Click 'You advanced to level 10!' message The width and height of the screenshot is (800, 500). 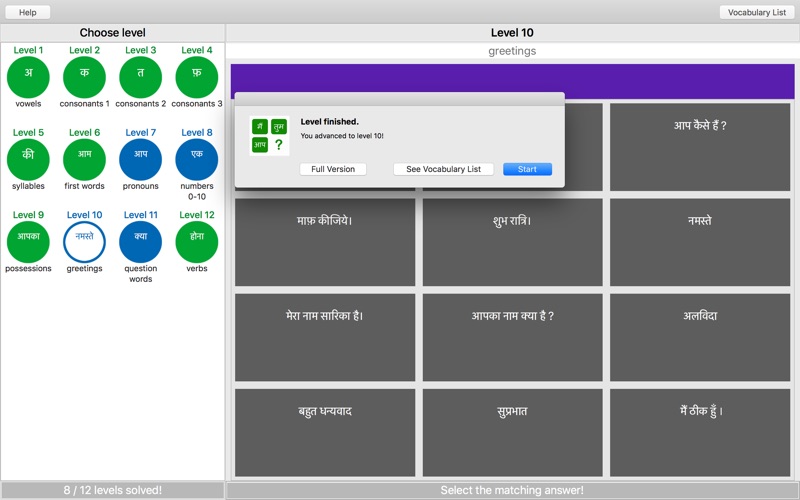(342, 136)
